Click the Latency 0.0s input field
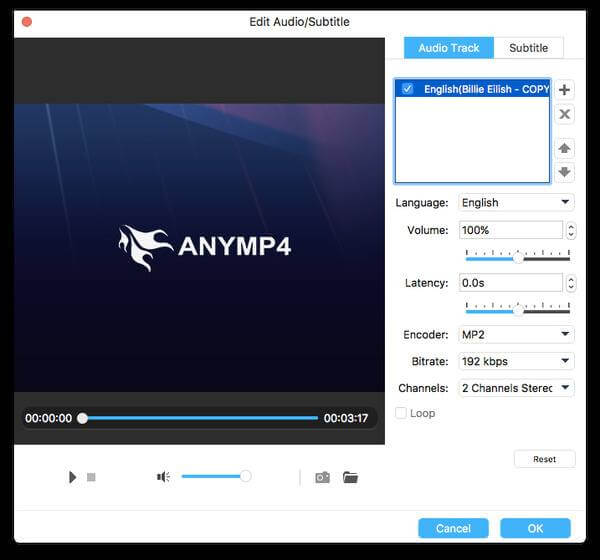 (510, 283)
